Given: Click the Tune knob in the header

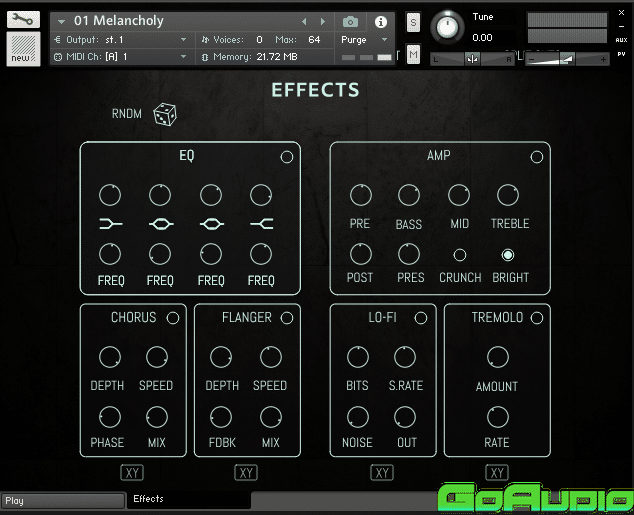Looking at the screenshot, I should [449, 25].
